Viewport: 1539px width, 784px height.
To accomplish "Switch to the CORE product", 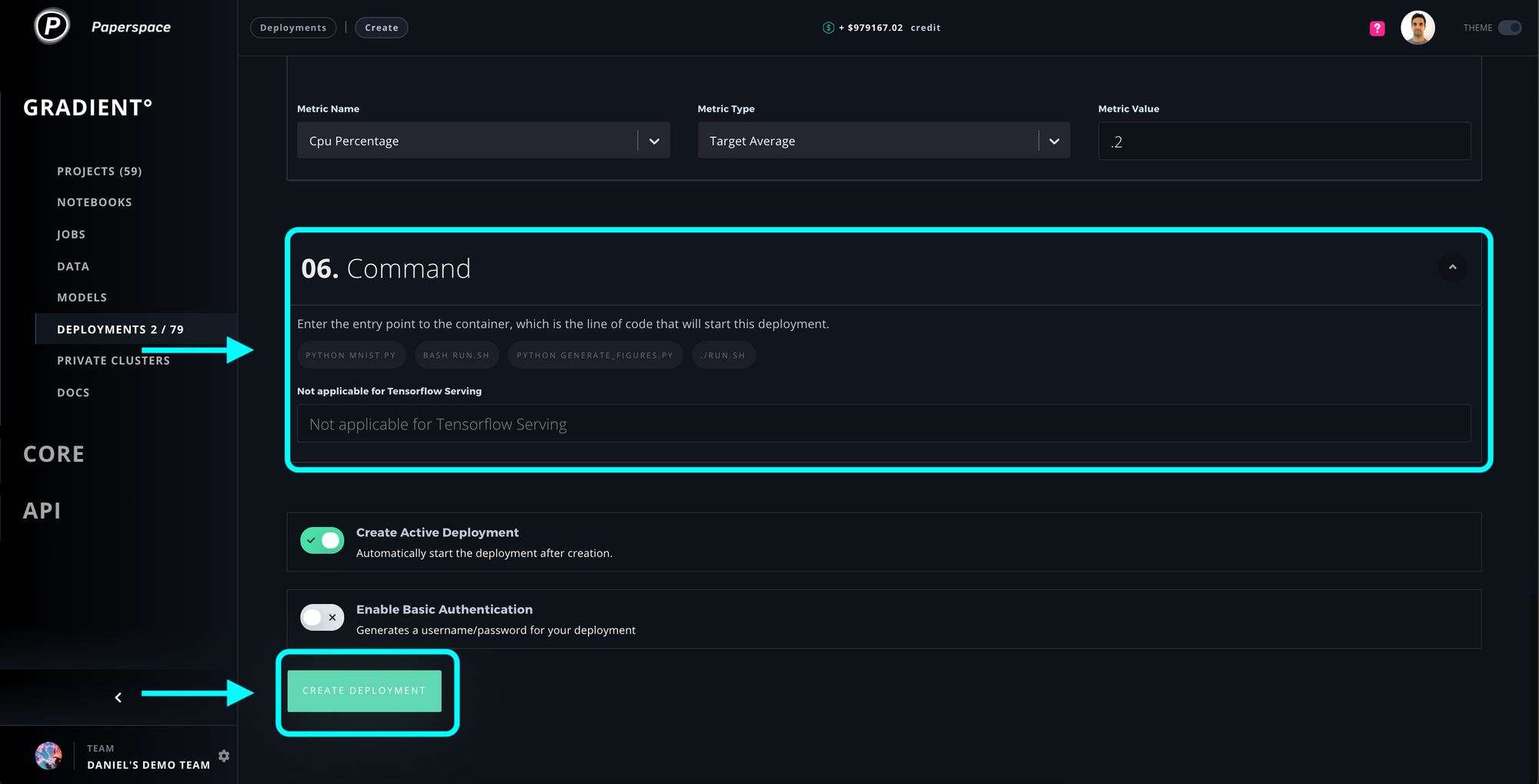I will 54,454.
